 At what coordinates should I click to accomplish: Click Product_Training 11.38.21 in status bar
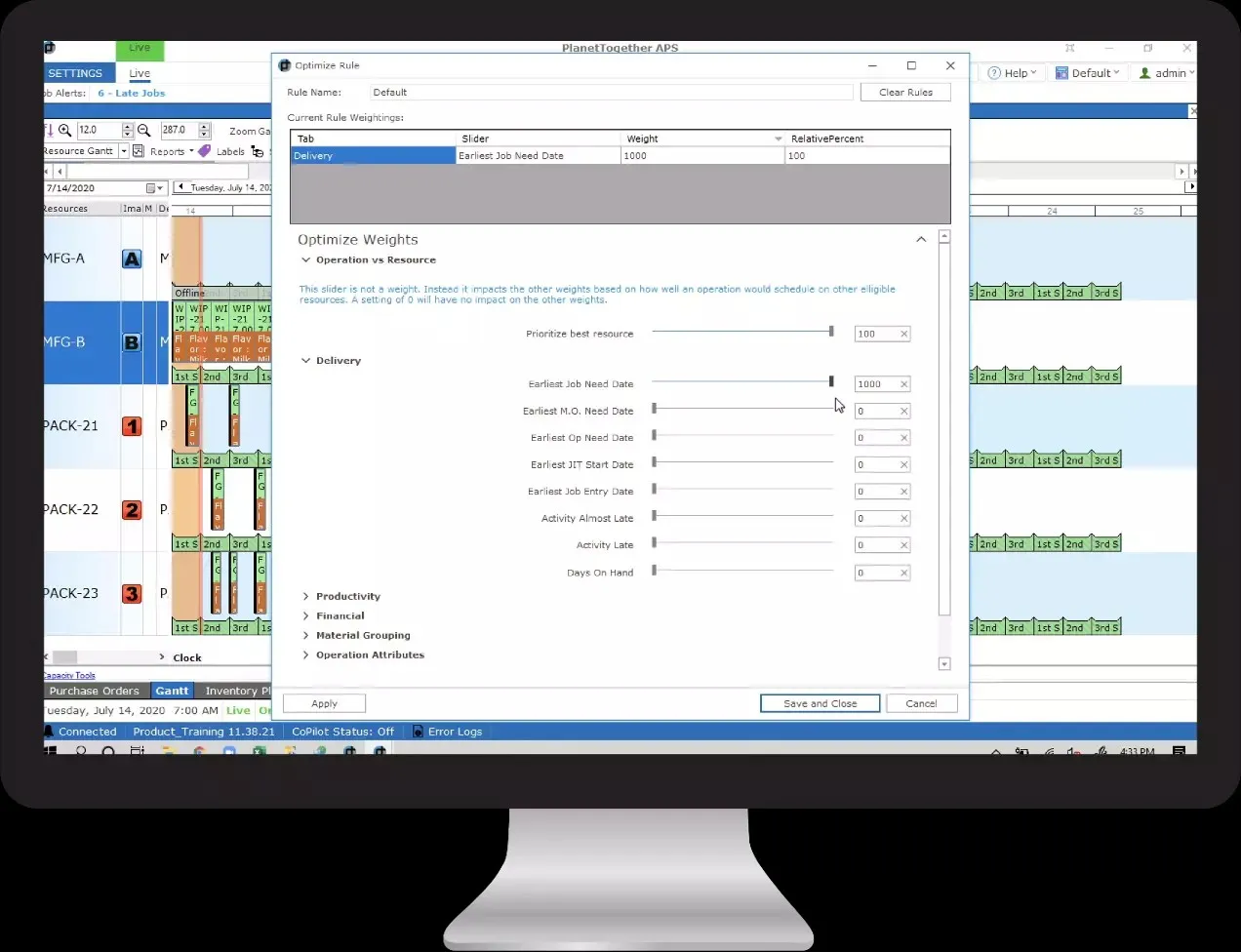(204, 732)
